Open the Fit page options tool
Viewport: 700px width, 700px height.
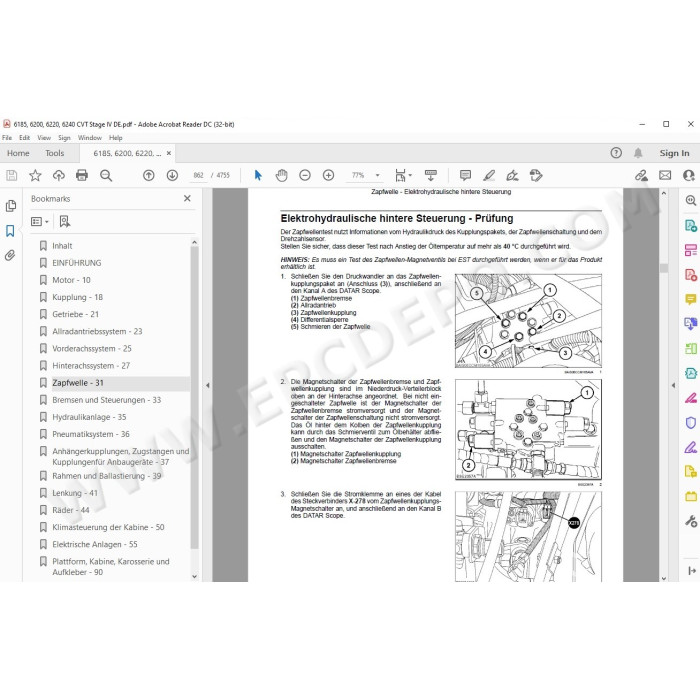403,175
